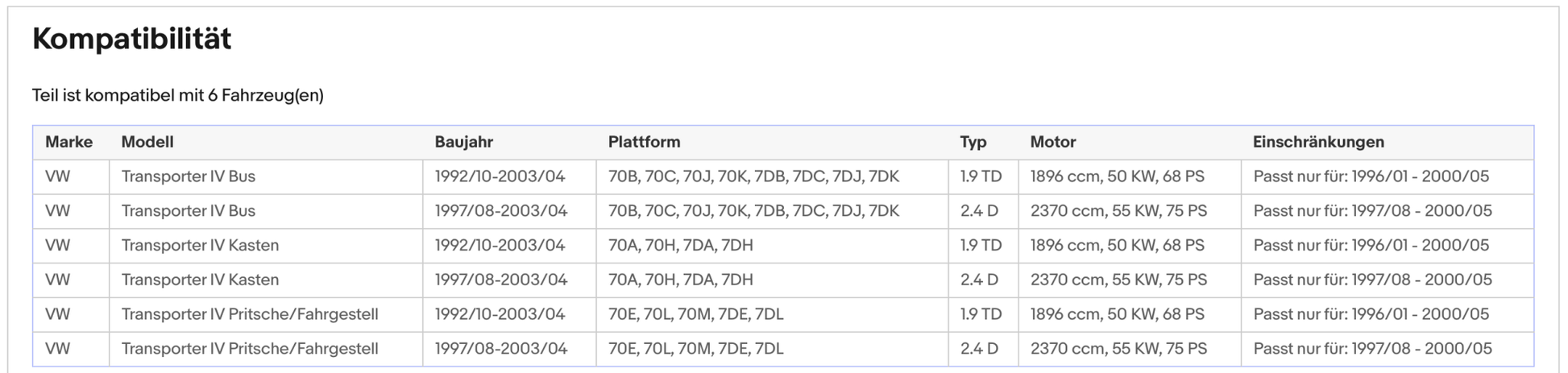Click the Baujahr cell of the Bus 2.4 D row
This screenshot has width=1568, height=373.
pos(500,211)
